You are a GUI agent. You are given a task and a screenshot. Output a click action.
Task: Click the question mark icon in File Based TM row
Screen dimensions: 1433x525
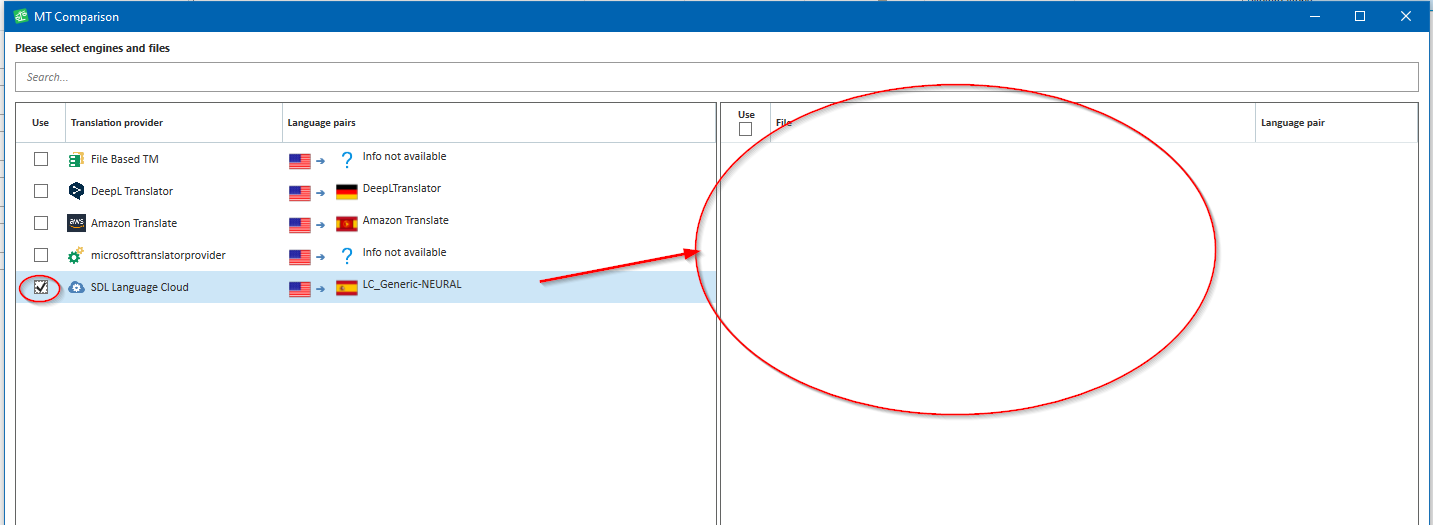[x=347, y=160]
